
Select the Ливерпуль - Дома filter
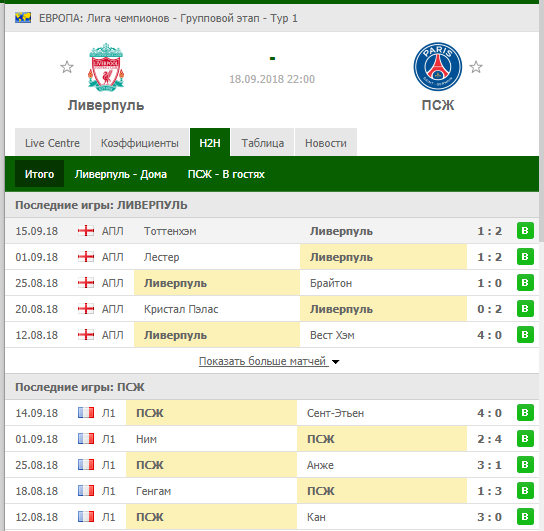[x=121, y=174]
